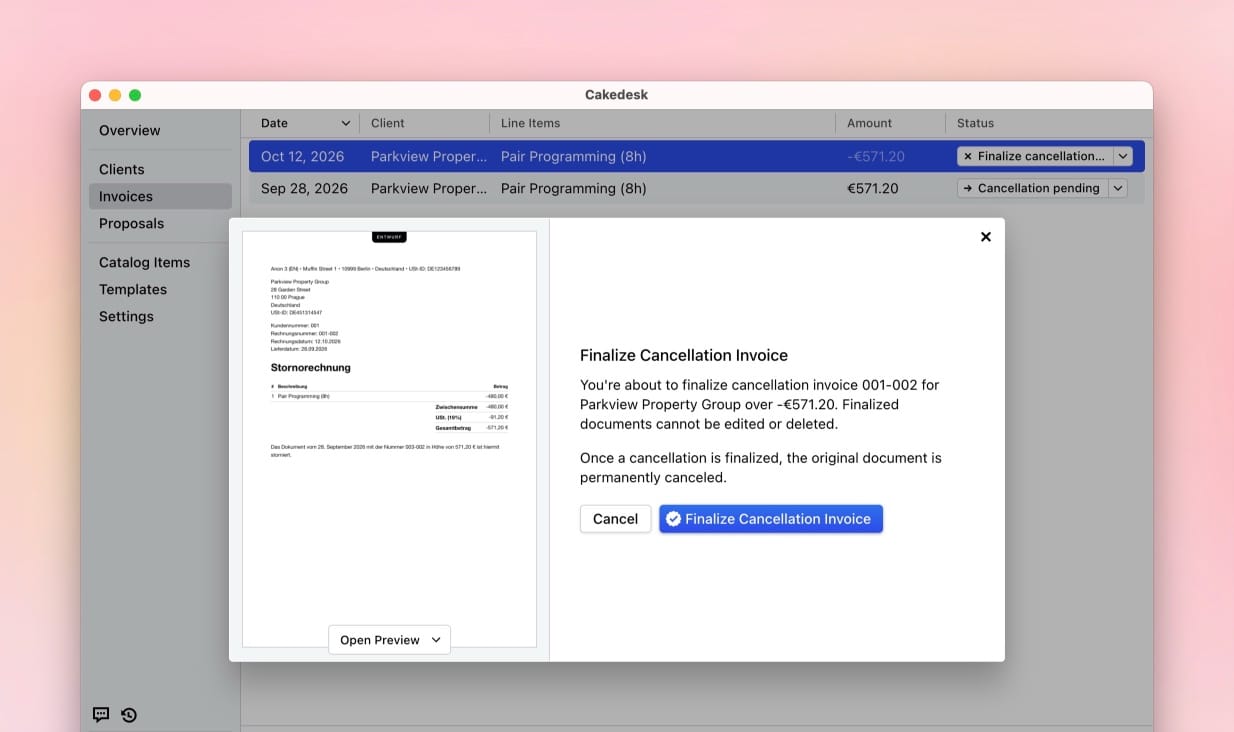Click the Stornorechnung document preview thumbnail
The image size is (1234, 732).
(x=389, y=439)
